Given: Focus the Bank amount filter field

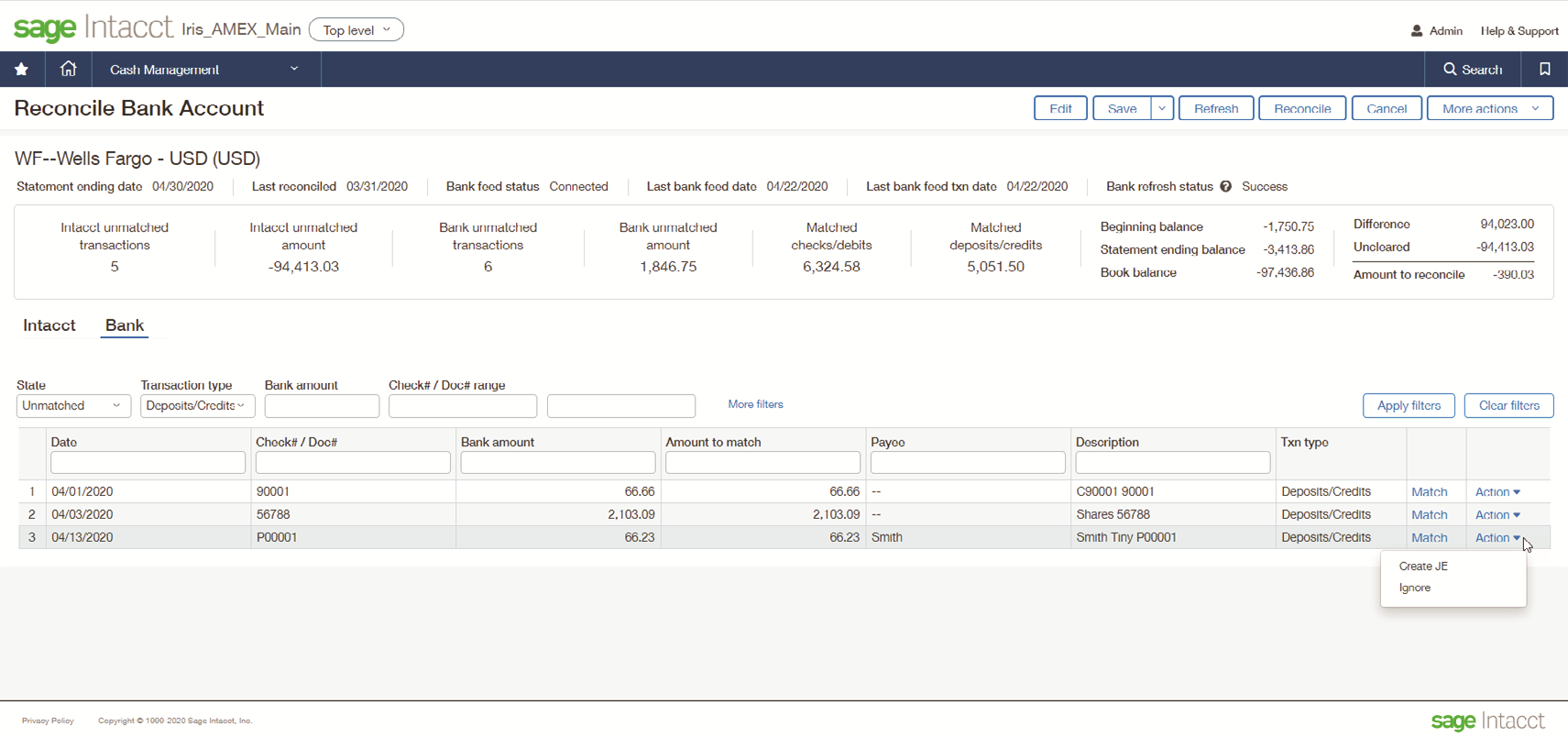Looking at the screenshot, I should coord(322,406).
